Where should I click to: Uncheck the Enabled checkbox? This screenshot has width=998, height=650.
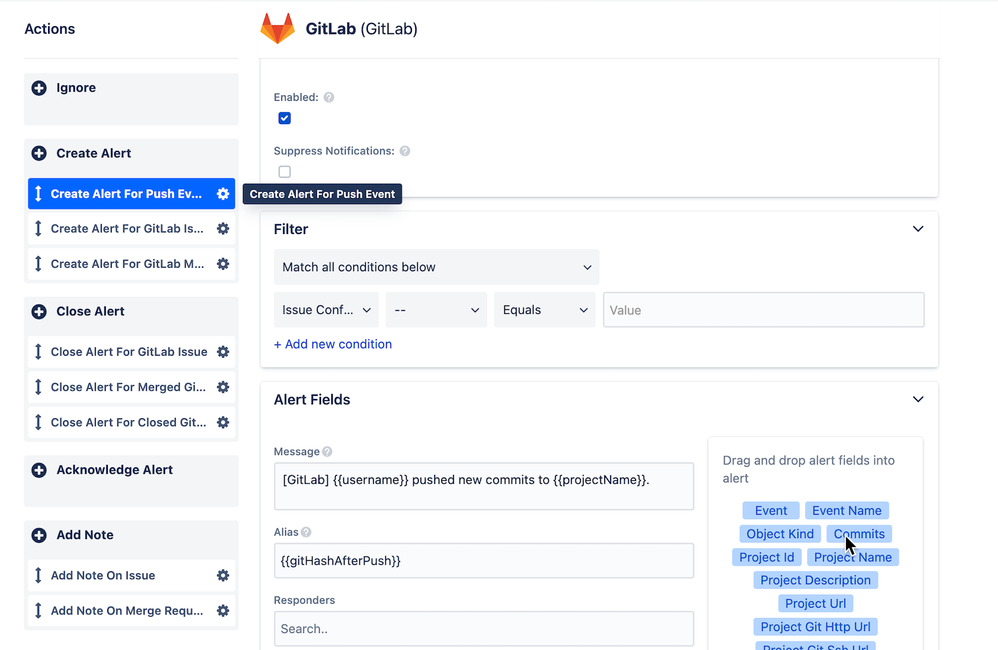pyautogui.click(x=285, y=118)
